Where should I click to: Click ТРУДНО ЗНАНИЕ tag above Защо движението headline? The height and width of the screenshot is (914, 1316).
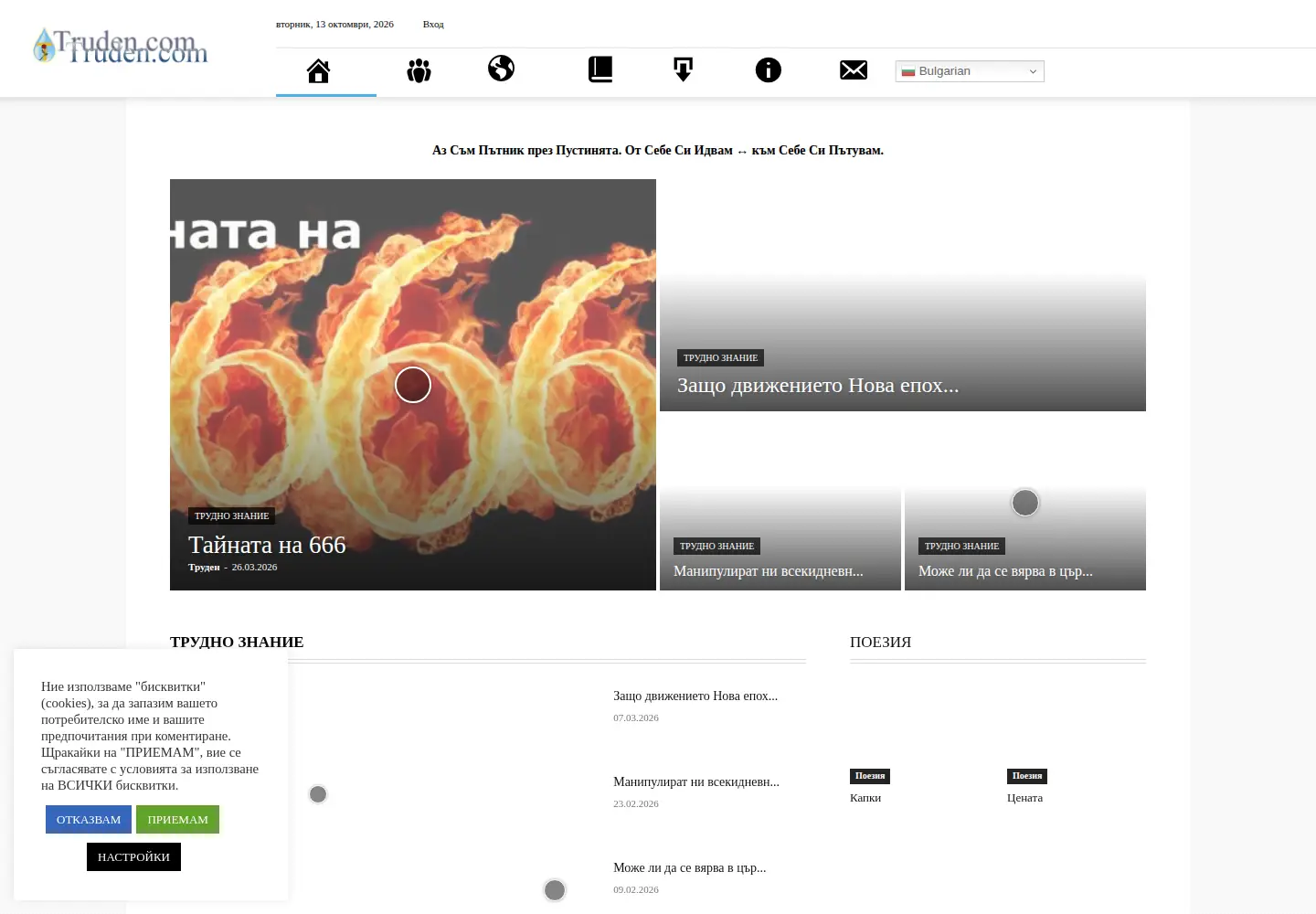(x=721, y=357)
